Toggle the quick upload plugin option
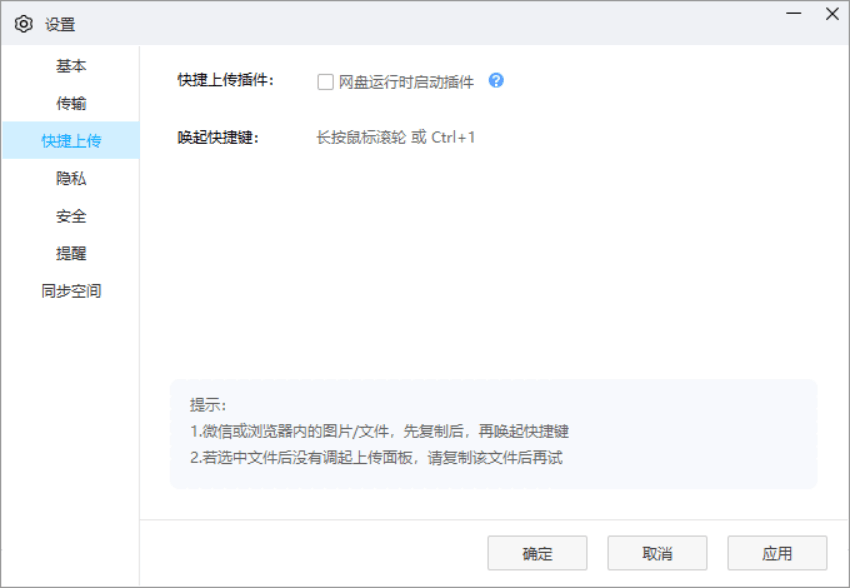The height and width of the screenshot is (588, 850). click(x=324, y=82)
